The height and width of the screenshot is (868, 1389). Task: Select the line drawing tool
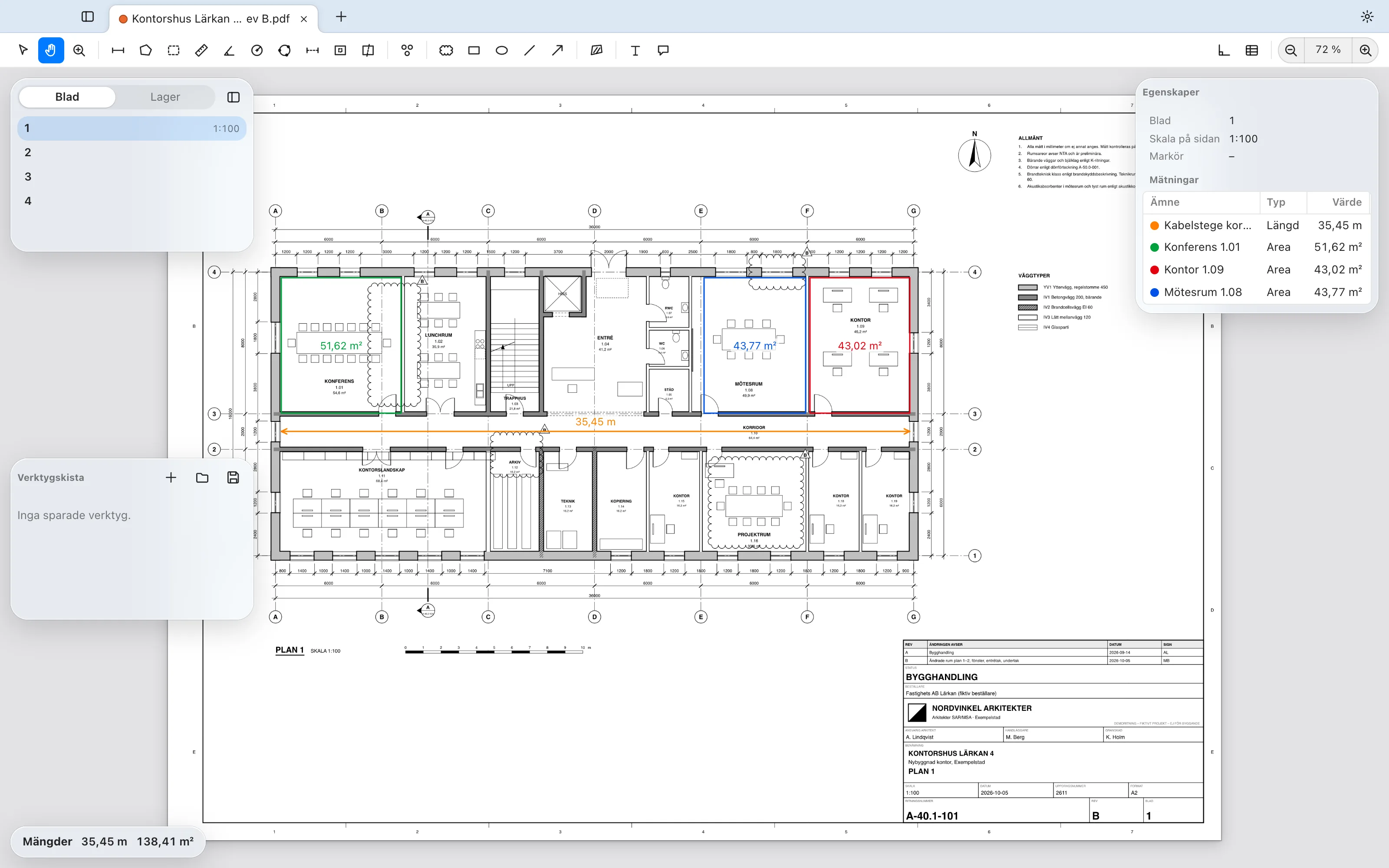click(529, 50)
